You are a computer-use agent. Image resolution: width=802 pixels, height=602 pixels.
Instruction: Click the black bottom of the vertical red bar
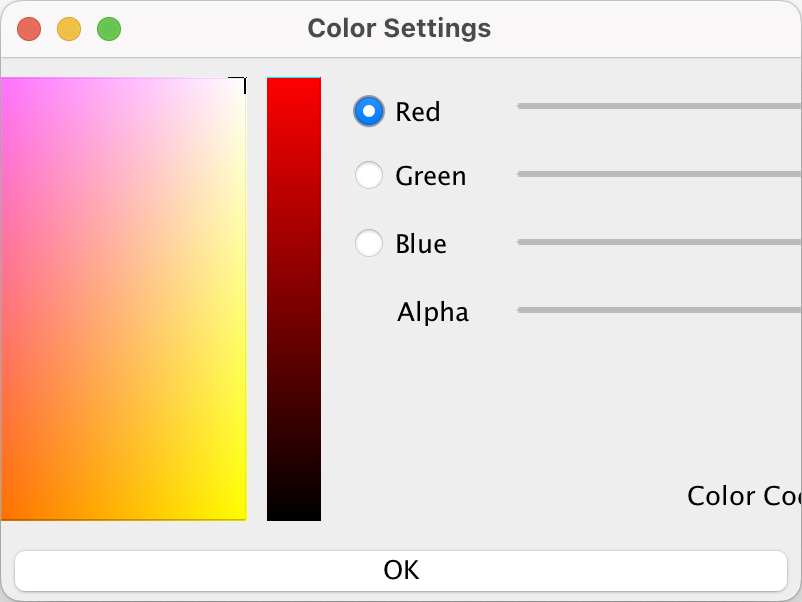click(294, 514)
